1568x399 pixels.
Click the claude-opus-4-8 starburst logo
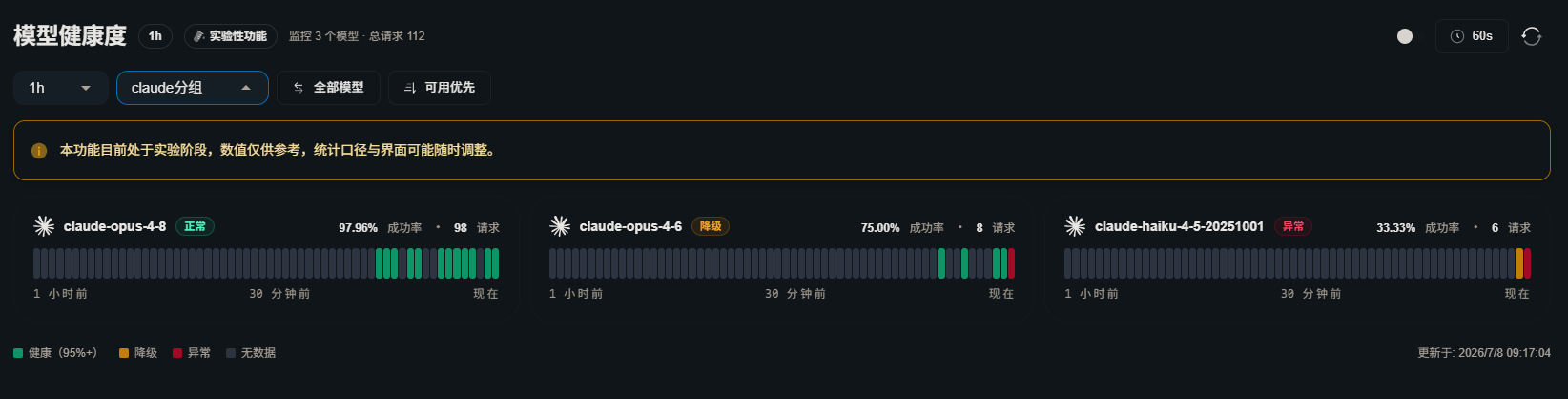tap(44, 226)
